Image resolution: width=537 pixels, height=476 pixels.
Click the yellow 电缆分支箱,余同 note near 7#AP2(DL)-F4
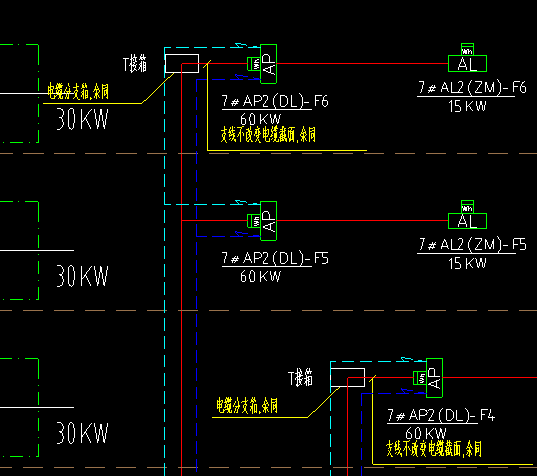tap(247, 405)
